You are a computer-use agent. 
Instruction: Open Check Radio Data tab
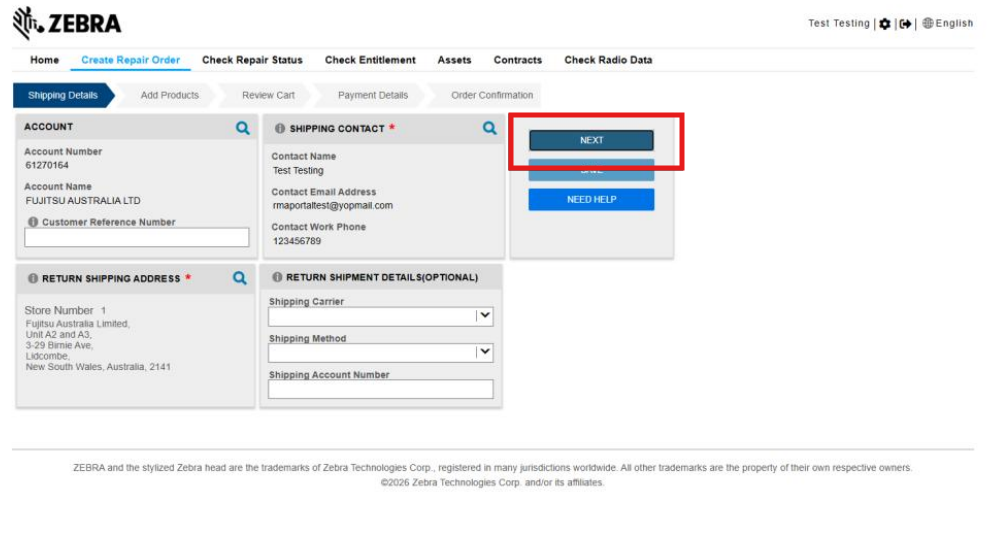pos(608,60)
